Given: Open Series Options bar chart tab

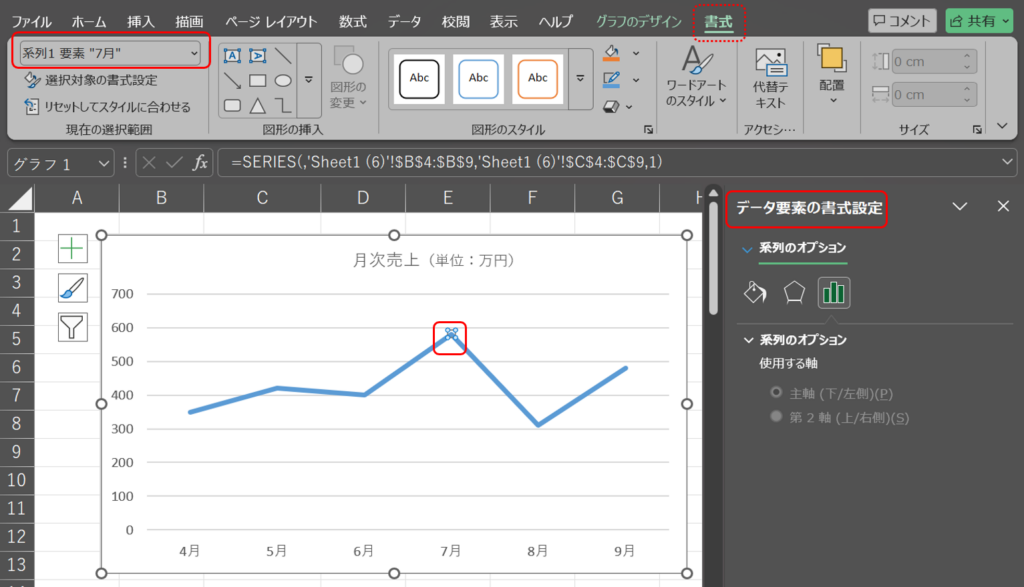Looking at the screenshot, I should click(x=834, y=293).
